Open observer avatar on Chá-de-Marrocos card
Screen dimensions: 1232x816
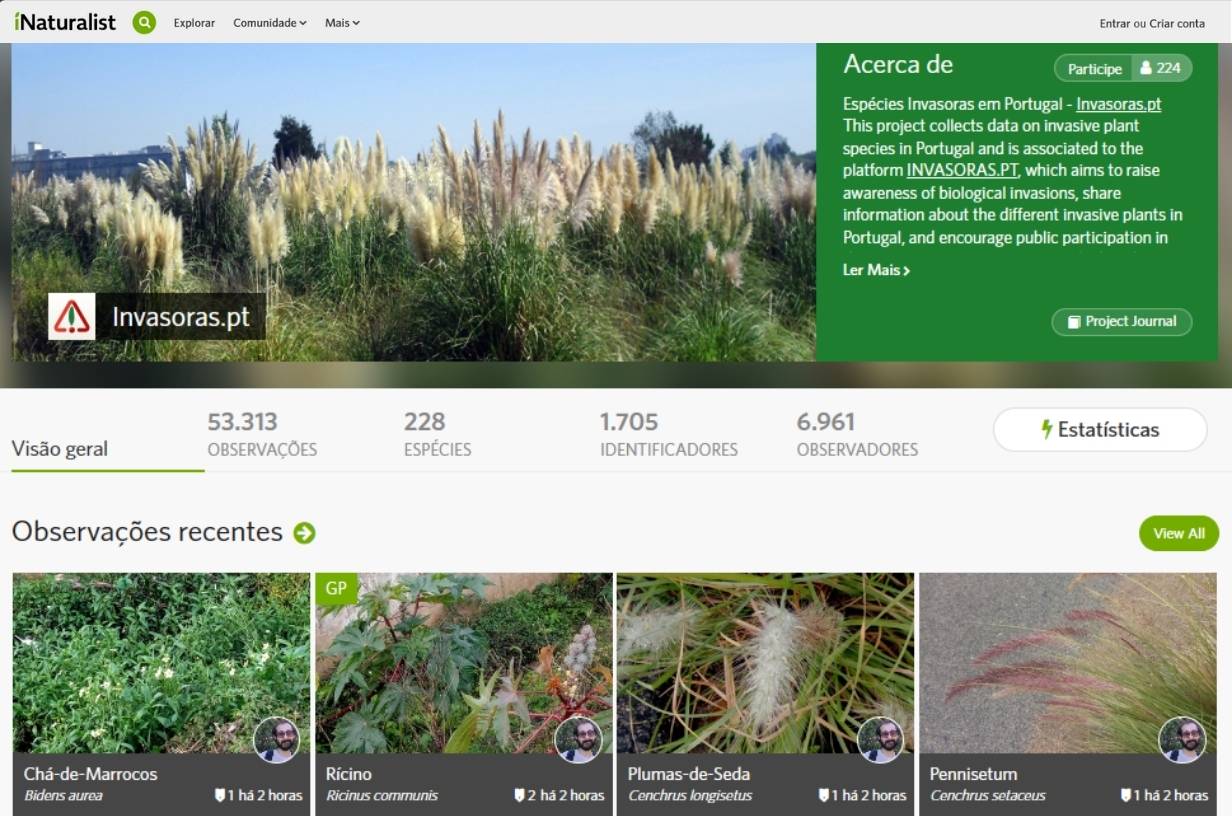tap(277, 740)
